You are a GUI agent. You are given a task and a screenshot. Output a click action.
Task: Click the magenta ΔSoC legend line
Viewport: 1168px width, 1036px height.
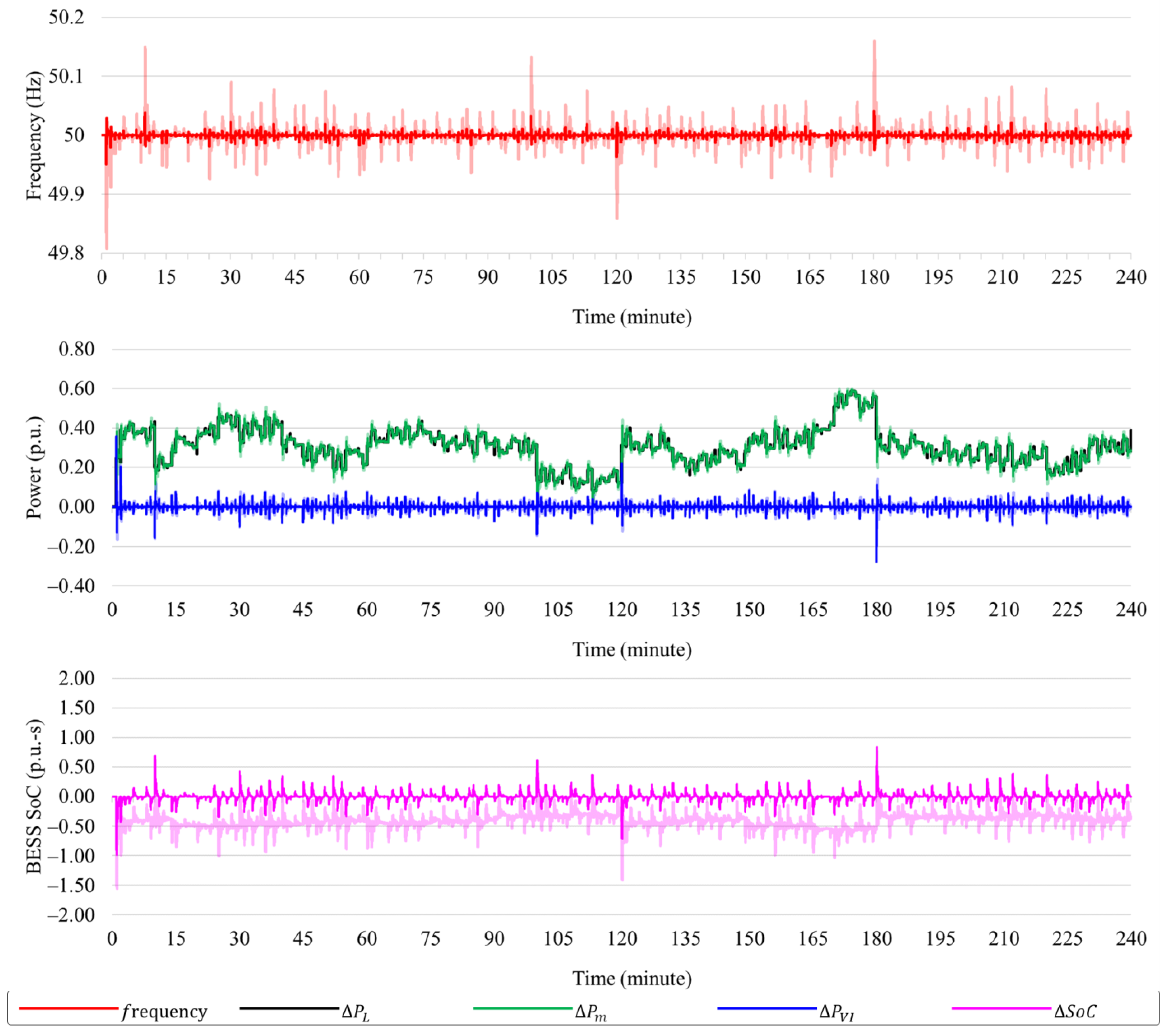point(1001,1007)
